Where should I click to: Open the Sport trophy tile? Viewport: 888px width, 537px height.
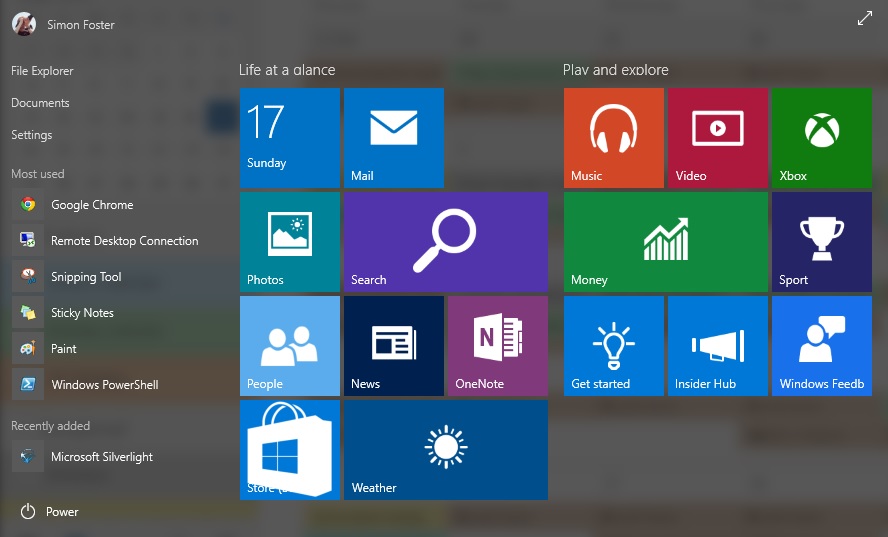(x=822, y=242)
